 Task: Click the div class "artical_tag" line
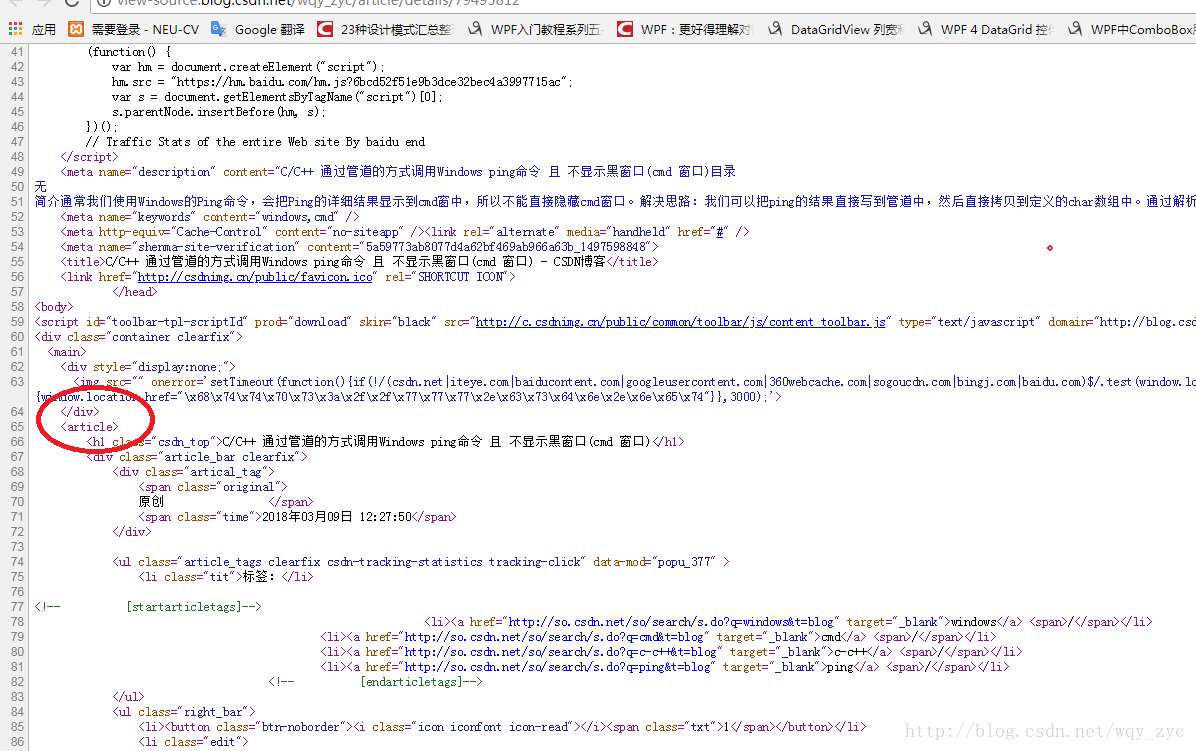193,472
